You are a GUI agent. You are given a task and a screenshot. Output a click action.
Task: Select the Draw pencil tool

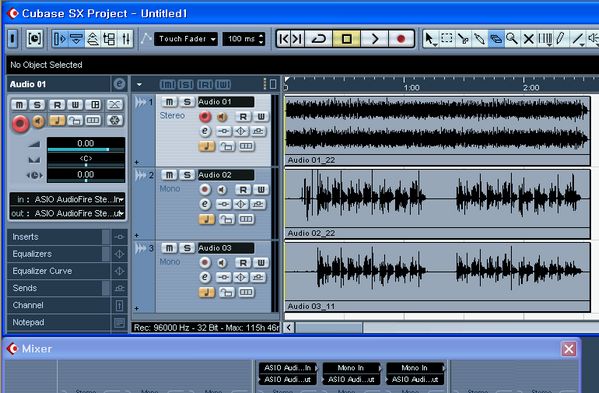[560, 39]
